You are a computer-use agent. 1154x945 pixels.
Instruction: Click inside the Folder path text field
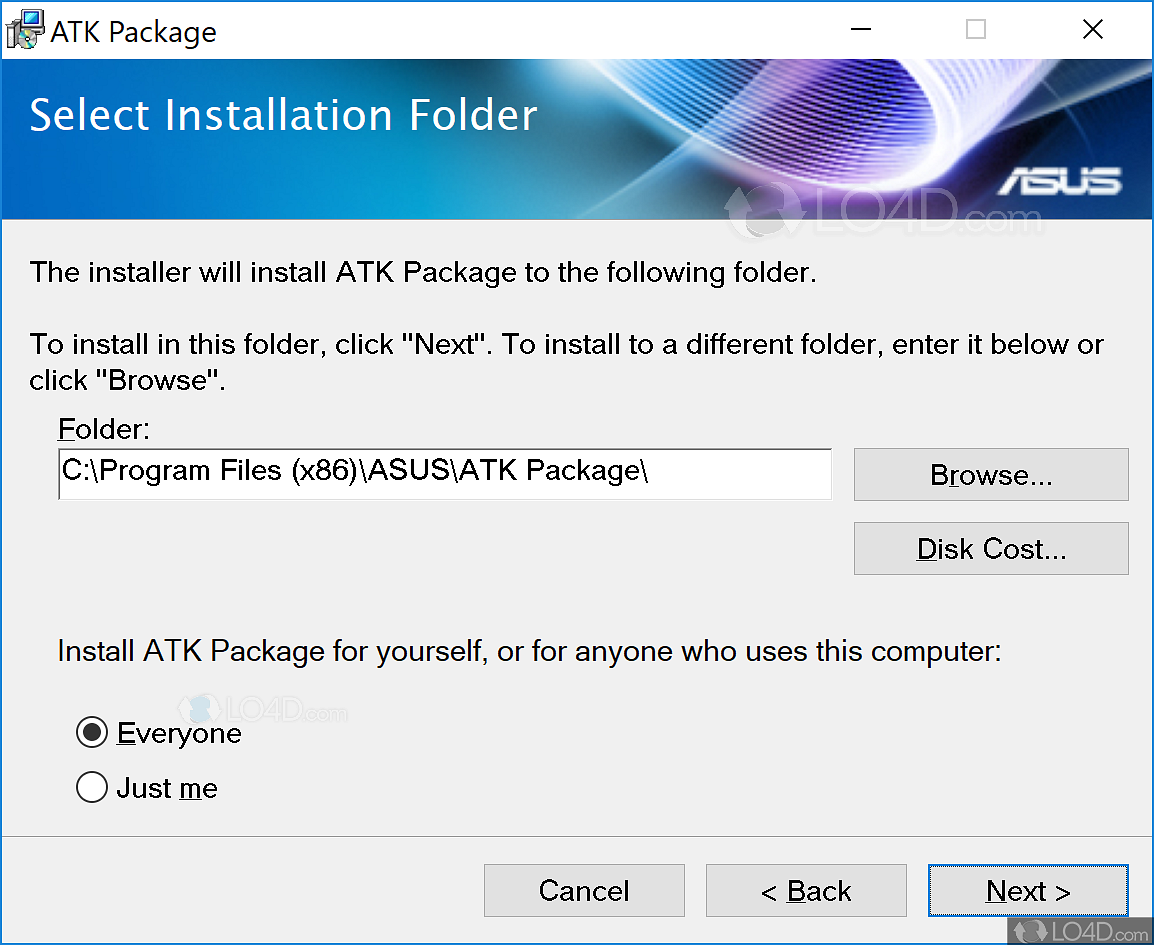click(x=445, y=473)
